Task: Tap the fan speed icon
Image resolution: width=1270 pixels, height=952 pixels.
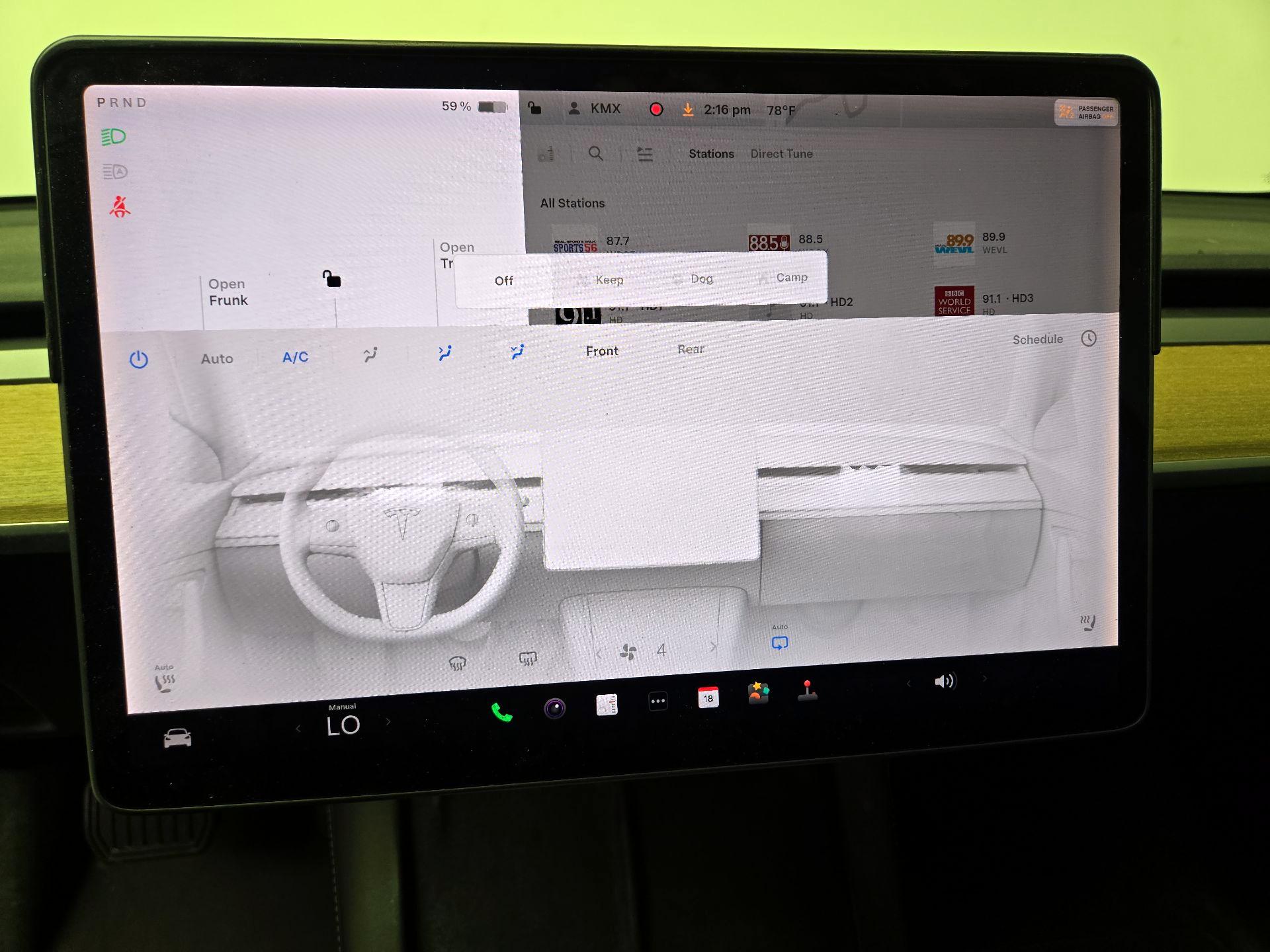Action: tap(628, 653)
